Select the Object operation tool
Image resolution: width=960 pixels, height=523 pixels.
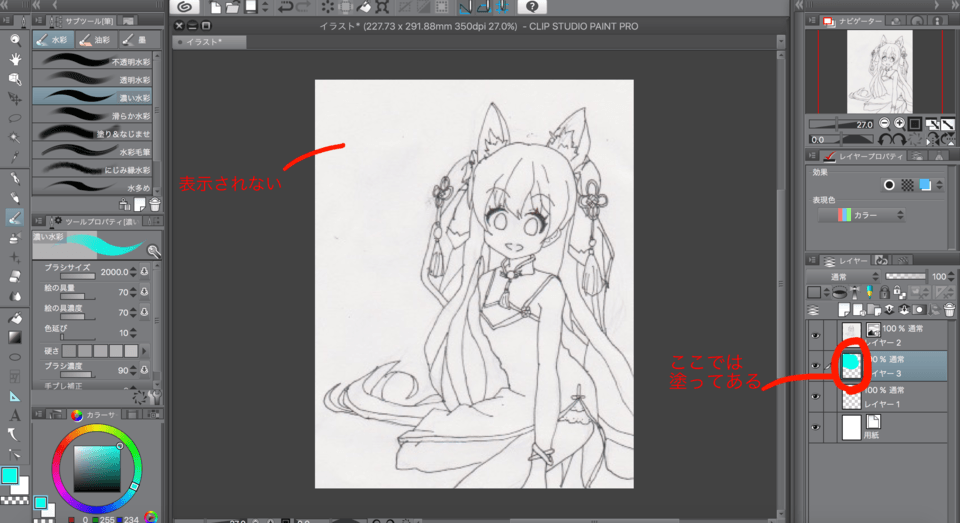click(15, 79)
